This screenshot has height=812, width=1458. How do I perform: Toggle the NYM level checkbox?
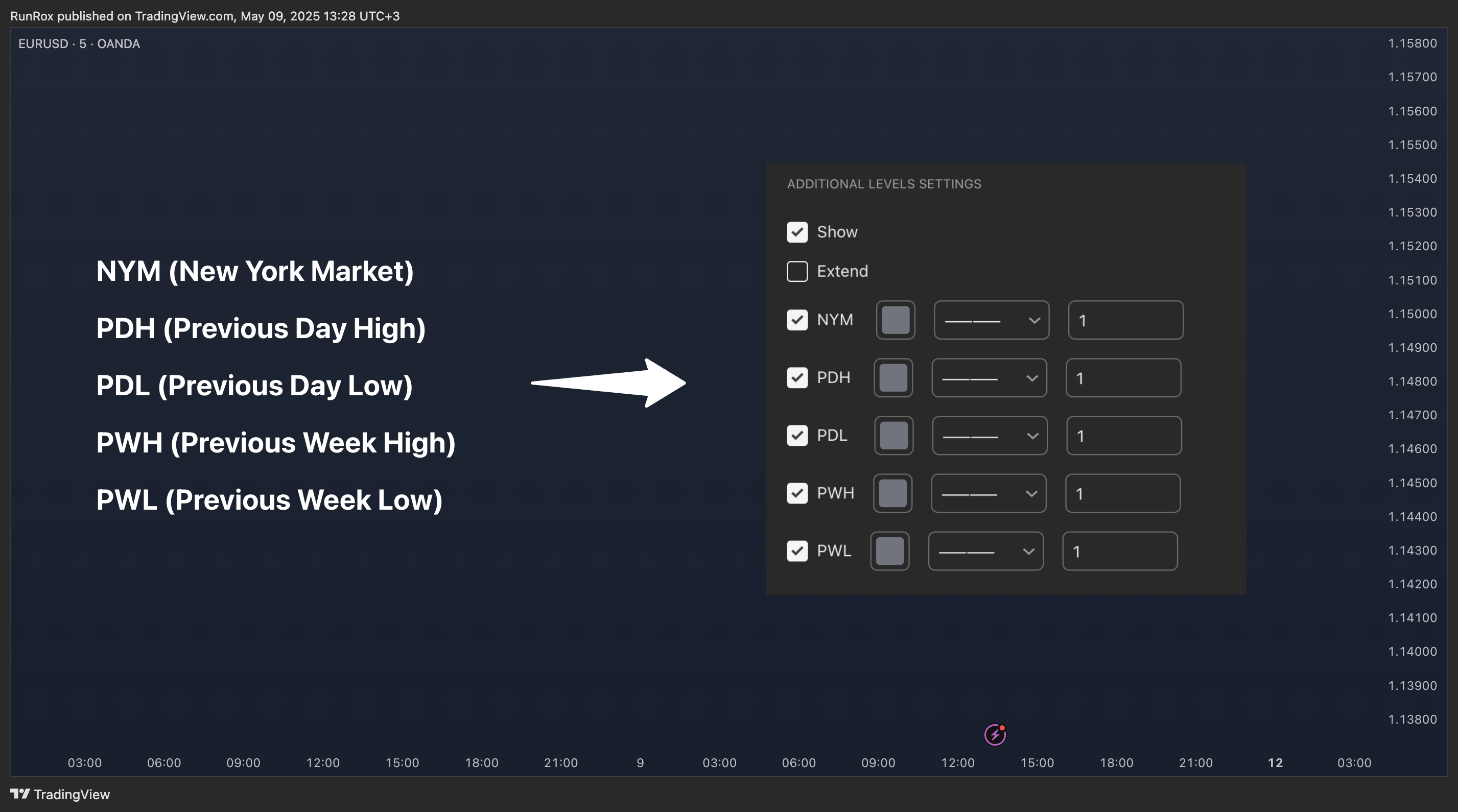797,320
